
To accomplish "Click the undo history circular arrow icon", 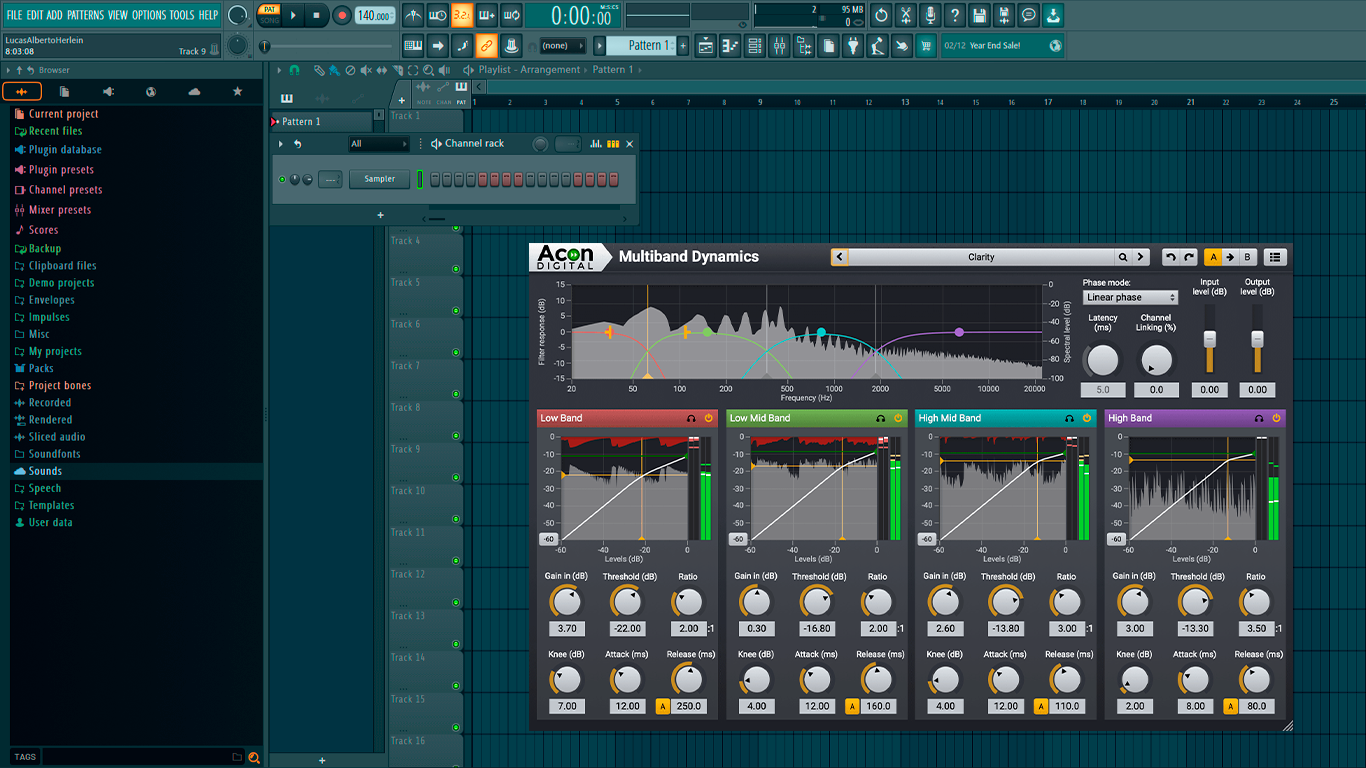I will [x=881, y=15].
